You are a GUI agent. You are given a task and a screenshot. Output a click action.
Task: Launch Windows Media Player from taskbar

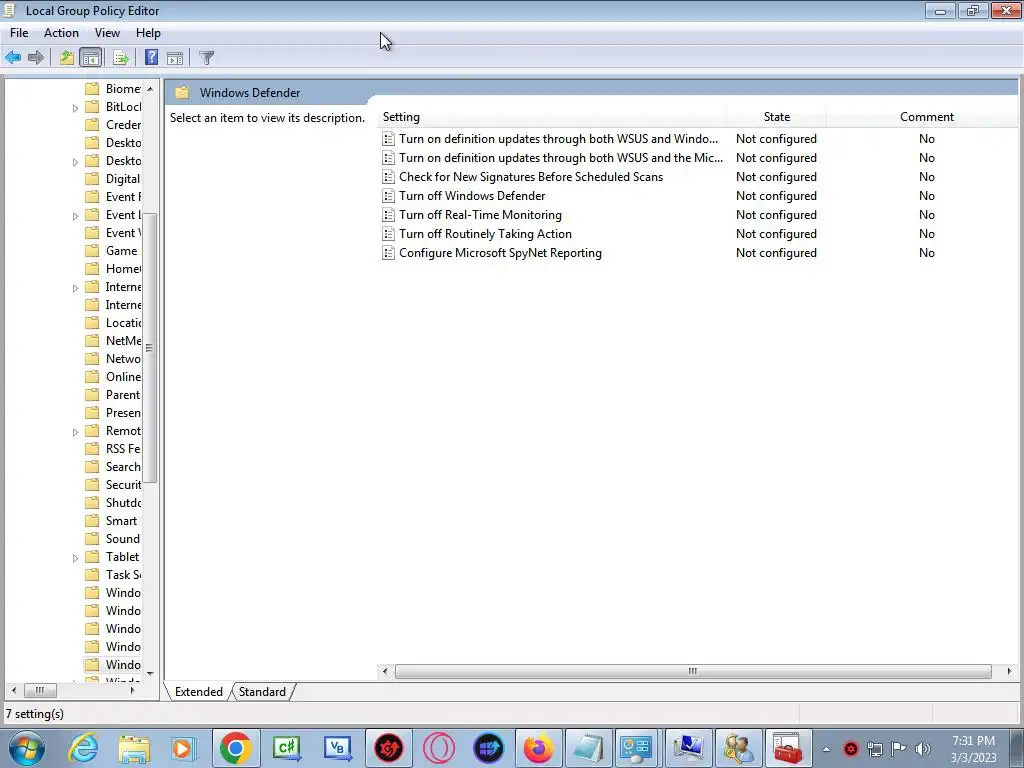click(x=184, y=748)
